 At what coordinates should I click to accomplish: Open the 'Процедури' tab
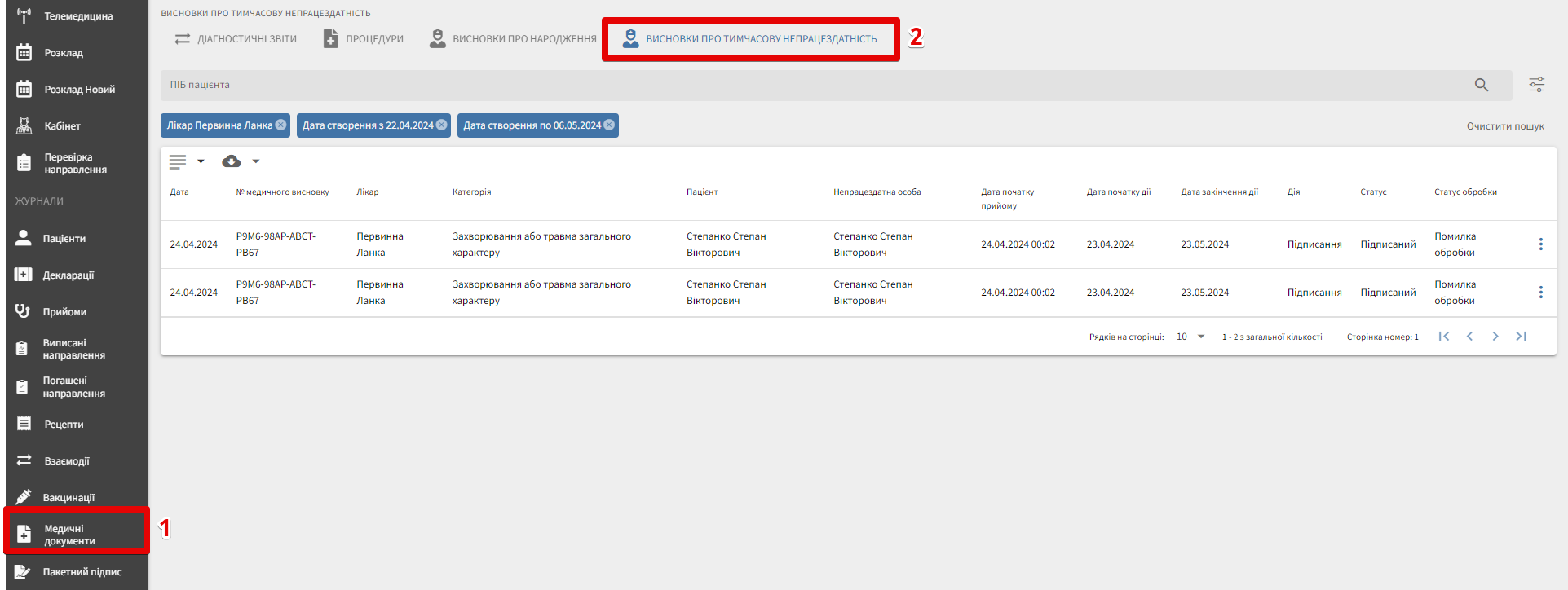click(x=364, y=39)
